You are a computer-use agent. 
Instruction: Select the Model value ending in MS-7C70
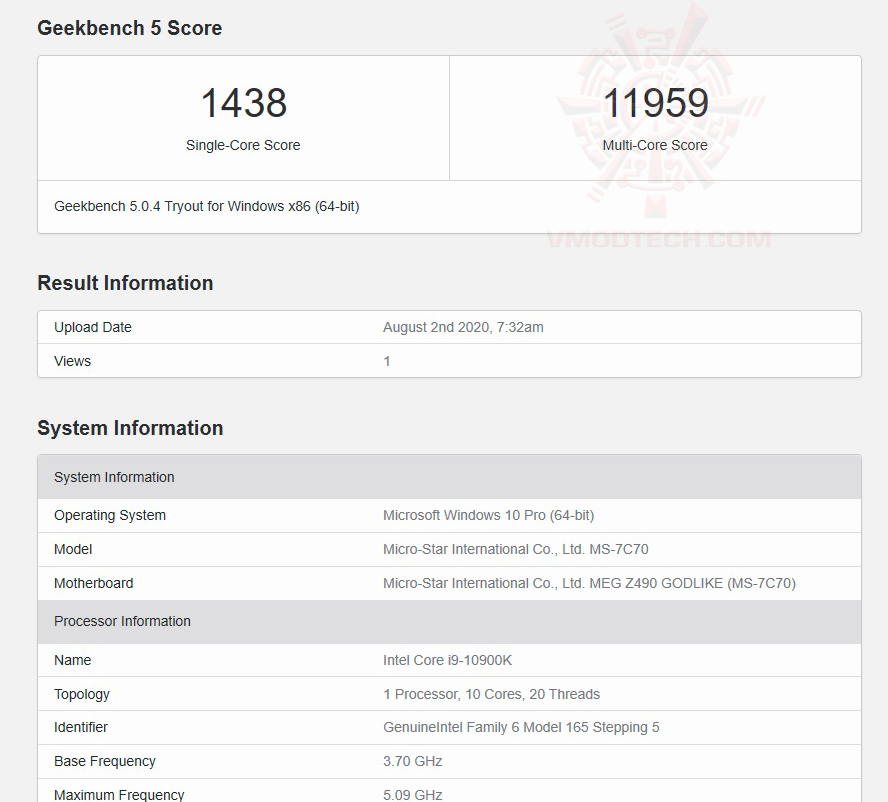tap(516, 549)
